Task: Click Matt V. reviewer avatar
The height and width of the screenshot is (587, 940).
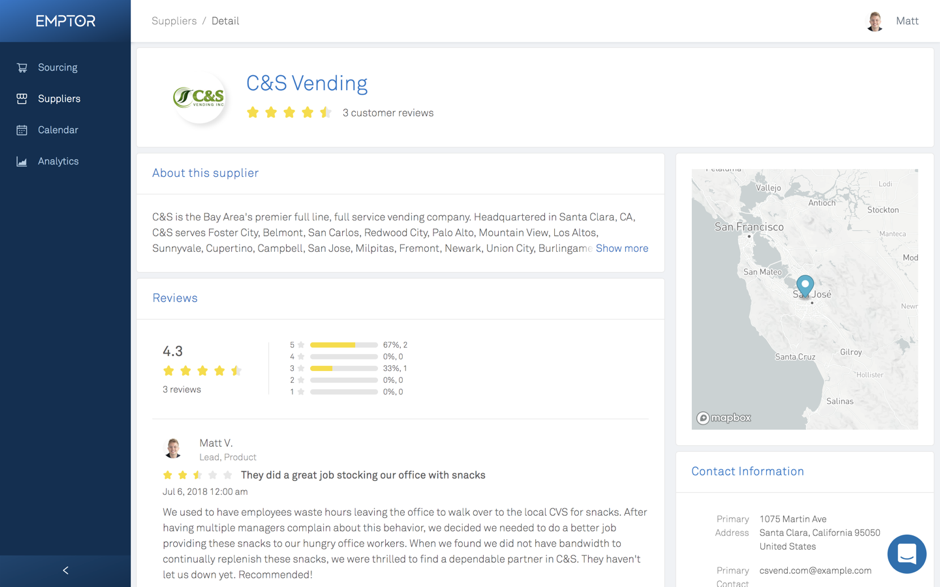Action: click(173, 448)
